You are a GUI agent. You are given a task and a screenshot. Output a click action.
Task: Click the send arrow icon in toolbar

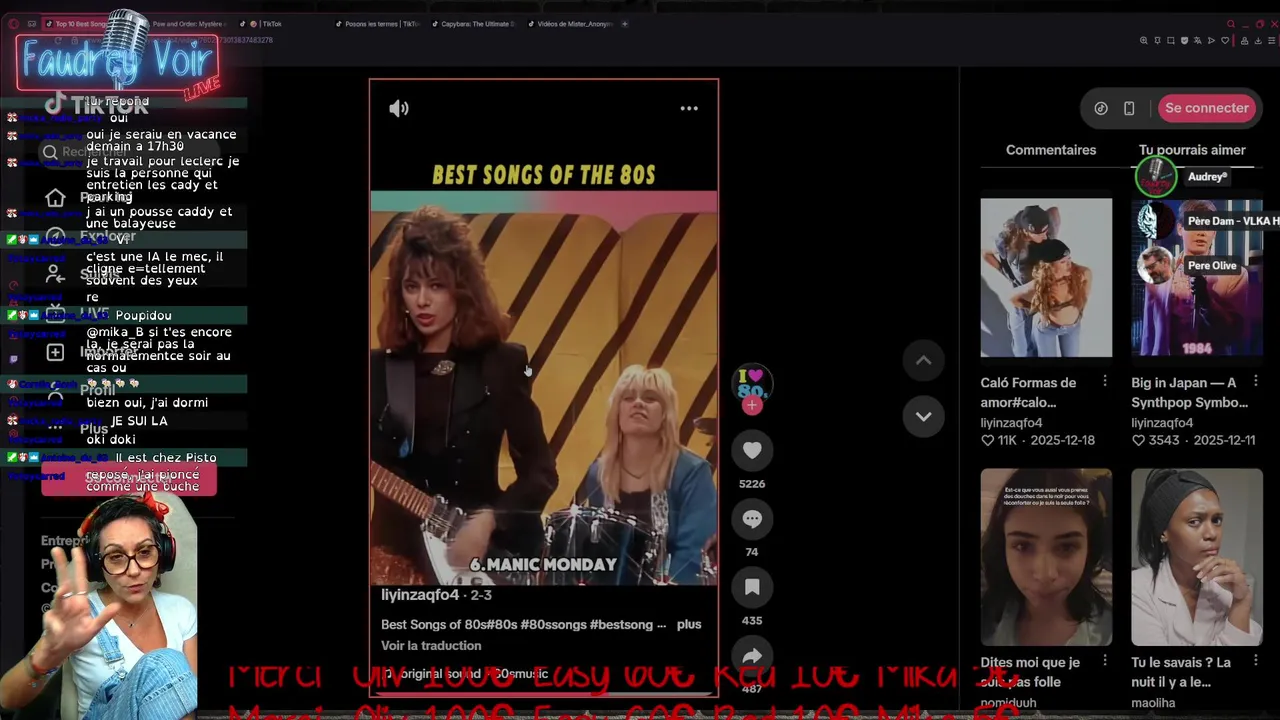click(x=1212, y=40)
